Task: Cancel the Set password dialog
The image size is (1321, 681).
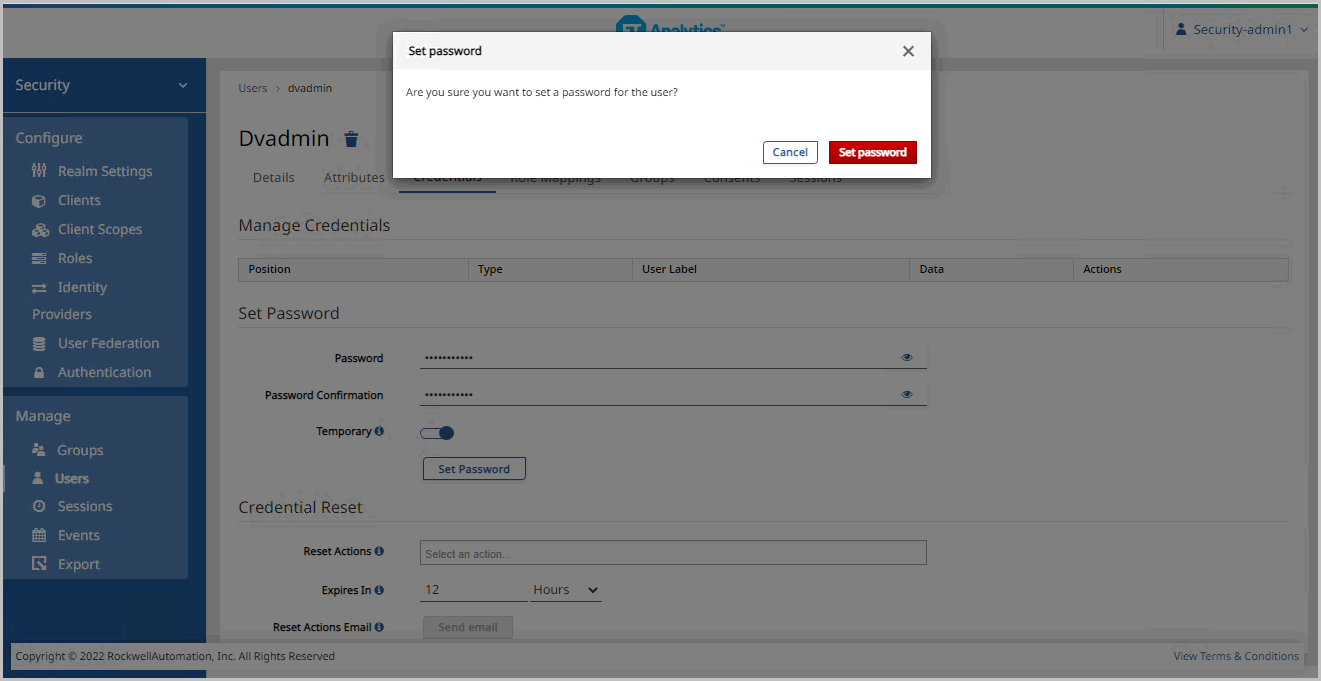Action: point(790,152)
